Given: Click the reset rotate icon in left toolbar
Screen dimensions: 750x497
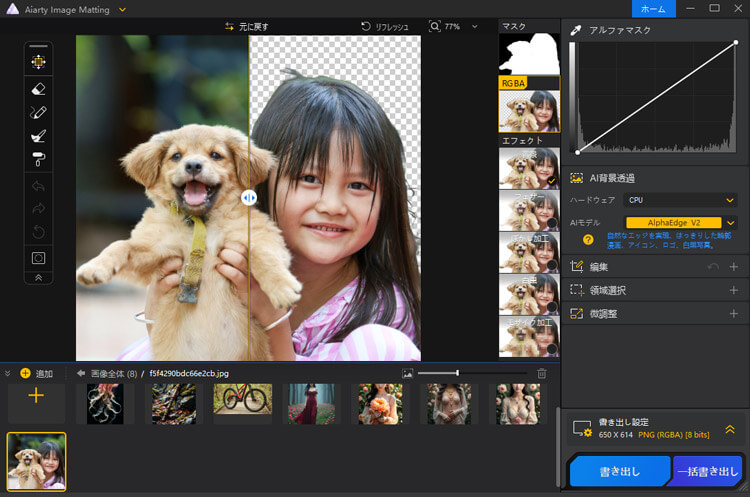Looking at the screenshot, I should point(38,232).
